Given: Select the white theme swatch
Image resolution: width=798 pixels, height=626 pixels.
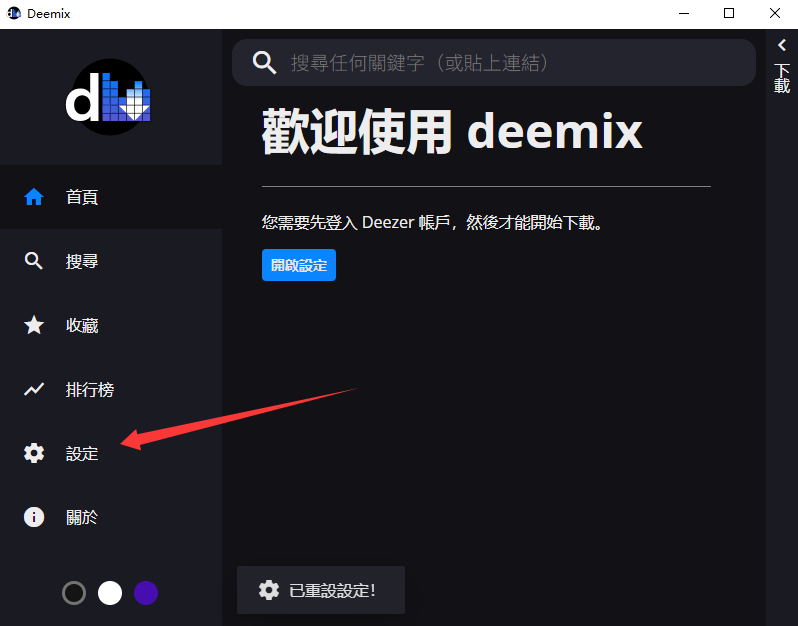Looking at the screenshot, I should [110, 593].
